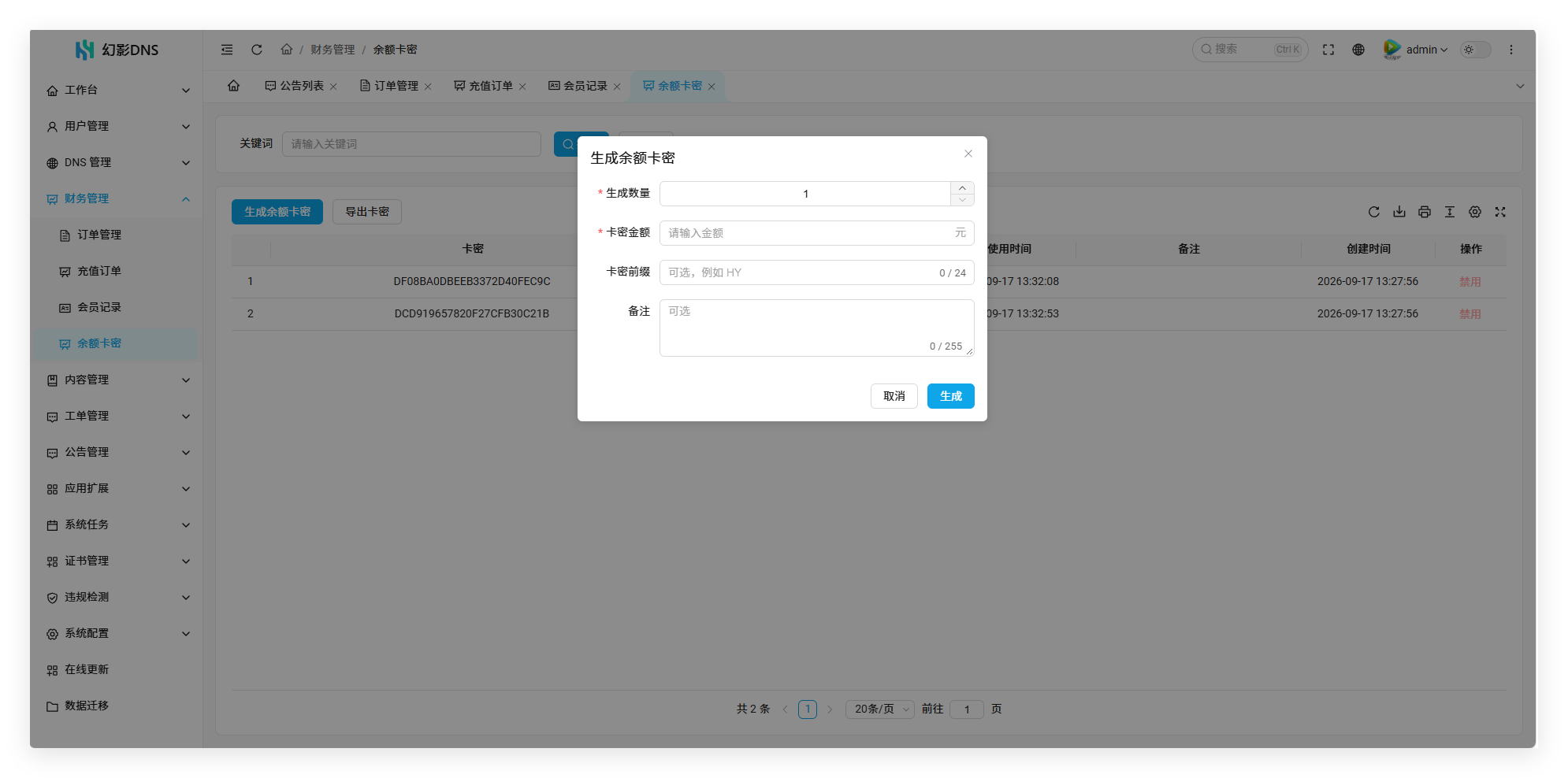Open the home tab icon in tab bar

click(x=234, y=86)
